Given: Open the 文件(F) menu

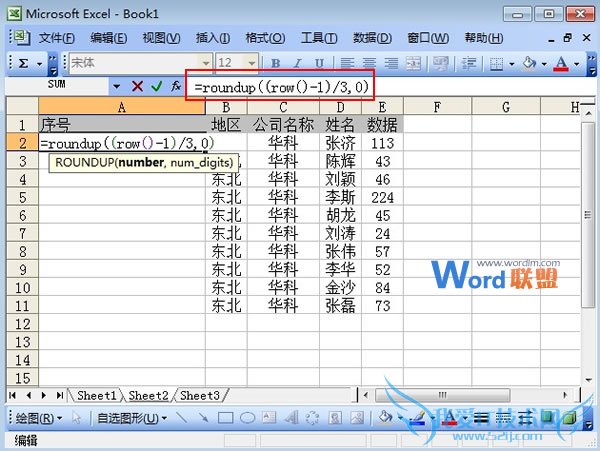Looking at the screenshot, I should [57, 38].
